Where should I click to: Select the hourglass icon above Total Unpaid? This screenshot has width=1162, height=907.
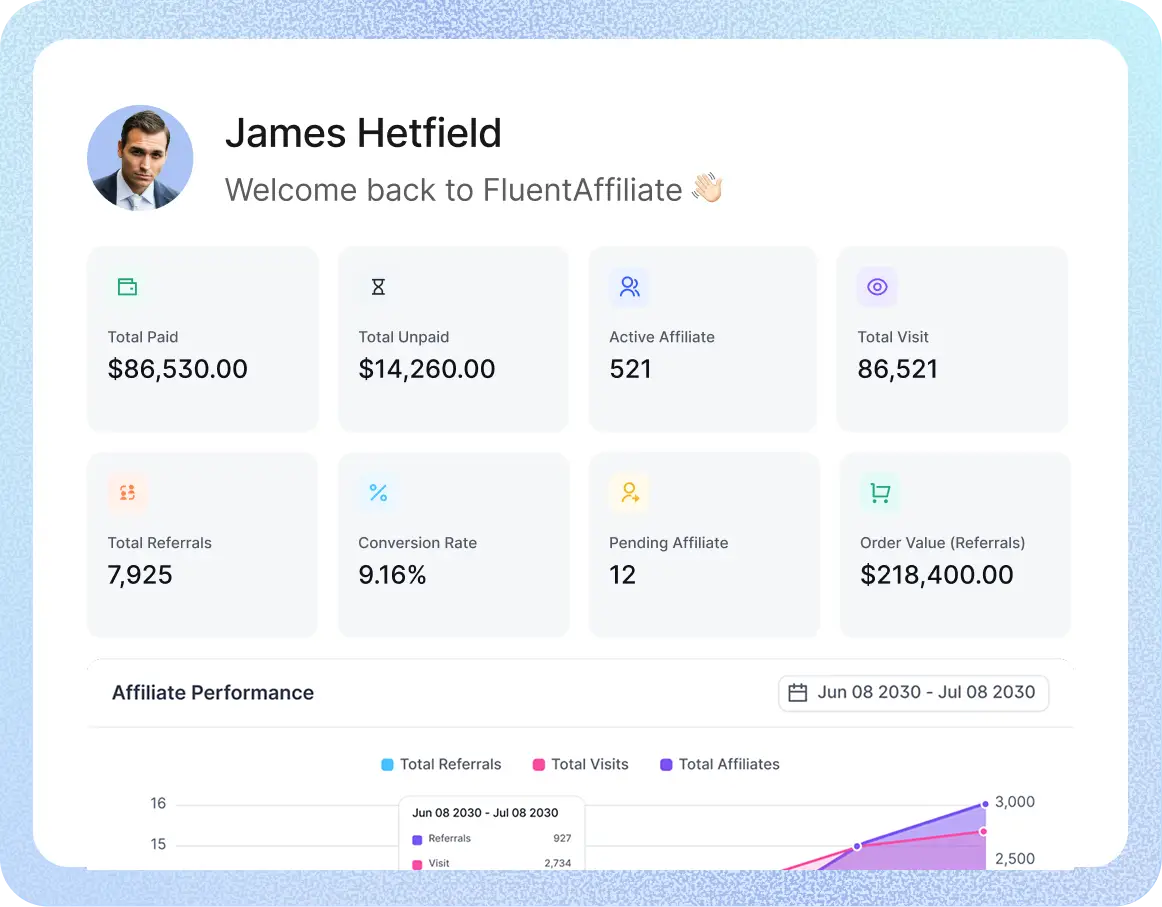click(378, 286)
